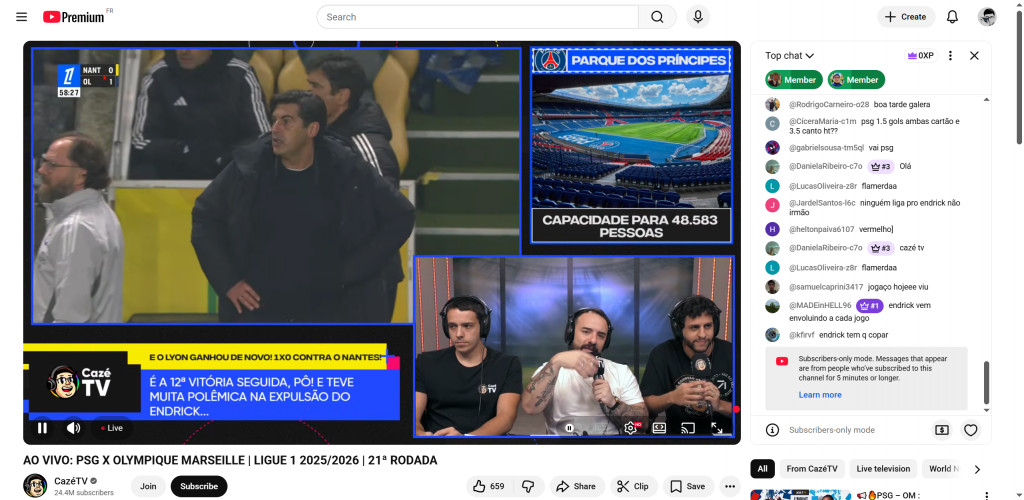Send a Super Chat dollar icon
The image size is (1024, 500).
942,430
